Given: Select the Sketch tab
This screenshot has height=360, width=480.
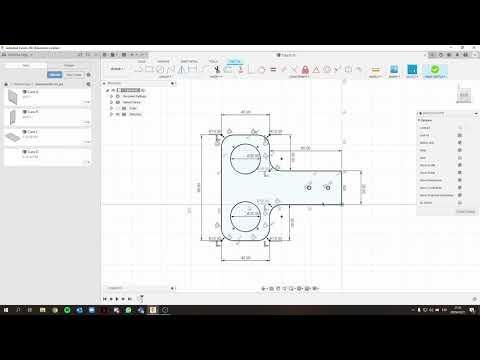Looking at the screenshot, I should pyautogui.click(x=234, y=61).
